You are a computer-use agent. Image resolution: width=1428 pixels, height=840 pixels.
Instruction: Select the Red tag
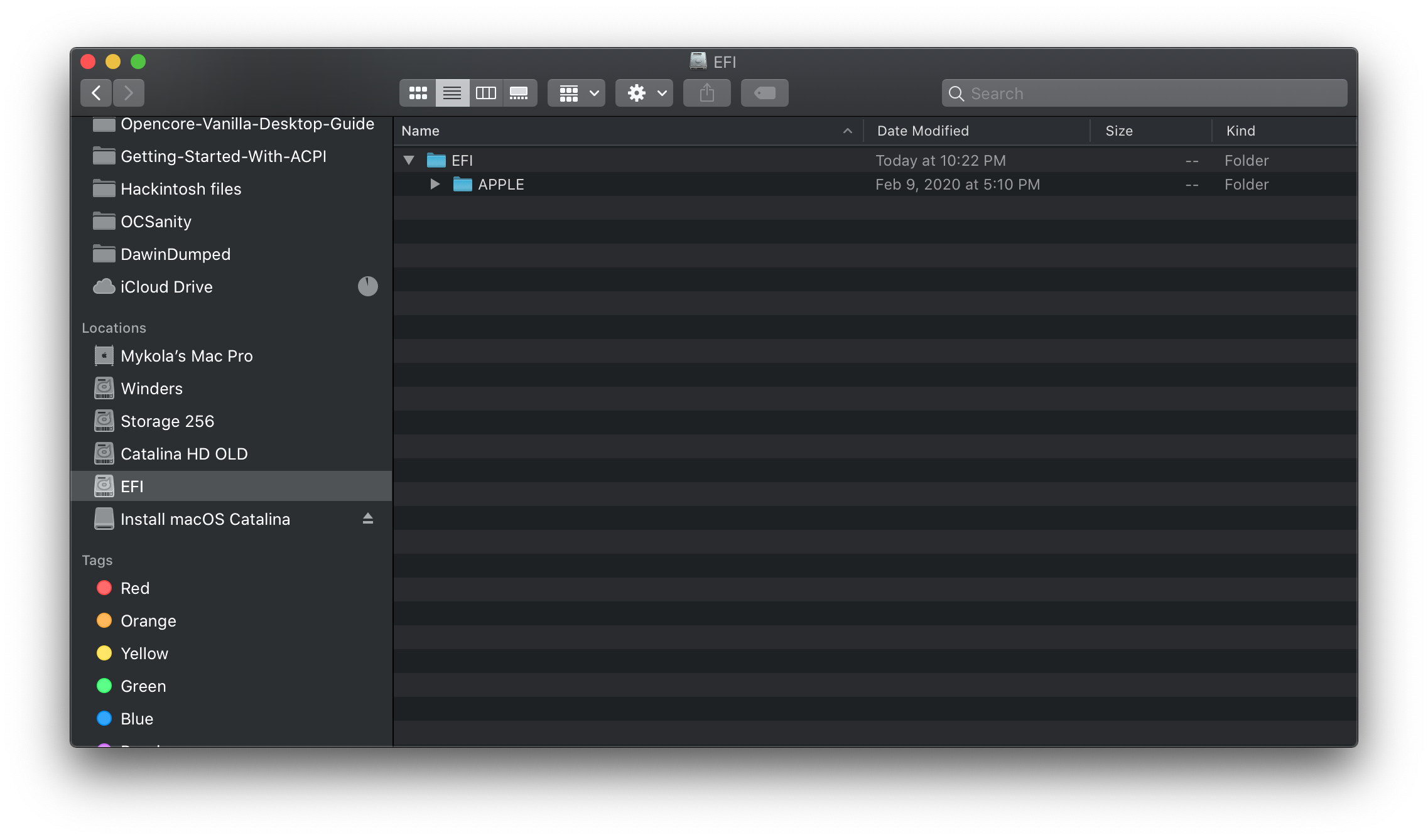pos(134,588)
